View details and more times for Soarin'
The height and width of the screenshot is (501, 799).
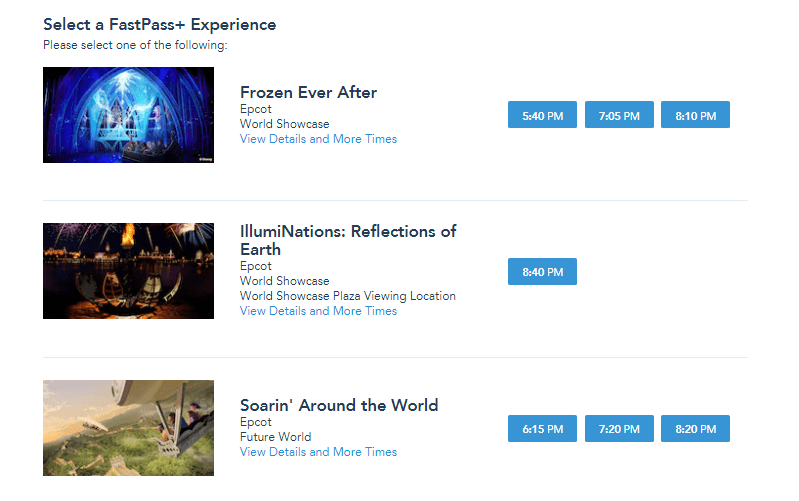(x=318, y=452)
